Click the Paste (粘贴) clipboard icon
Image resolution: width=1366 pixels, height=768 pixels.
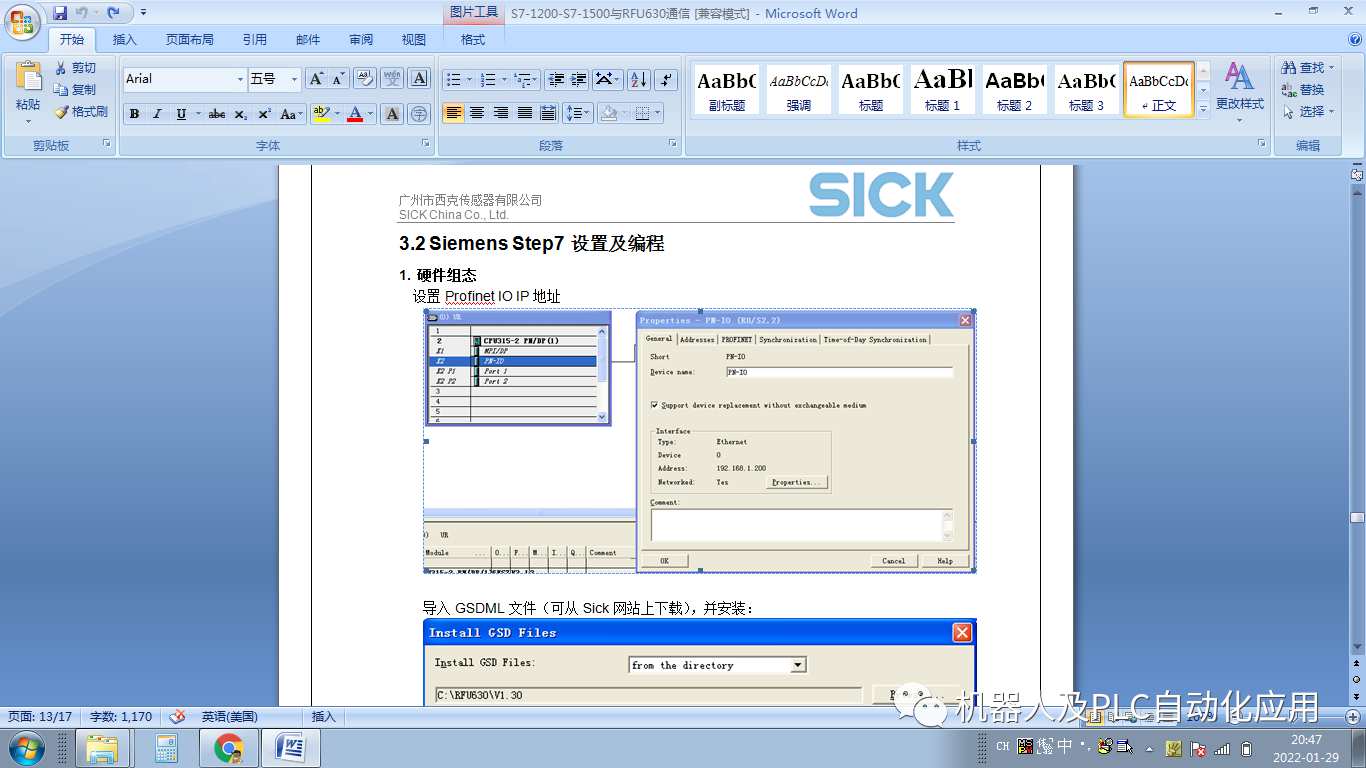coord(28,78)
